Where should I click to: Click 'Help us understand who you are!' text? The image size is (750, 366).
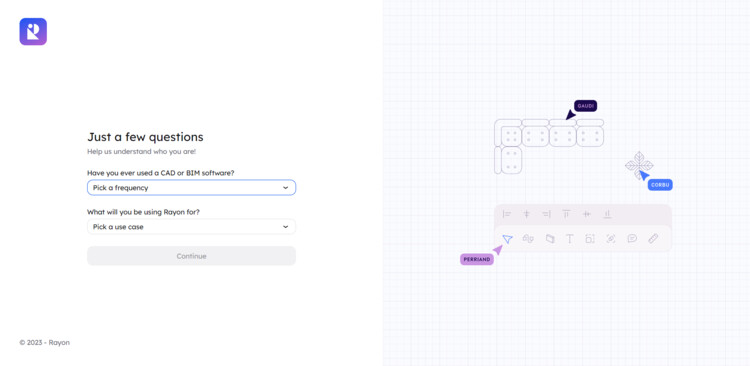(142, 152)
